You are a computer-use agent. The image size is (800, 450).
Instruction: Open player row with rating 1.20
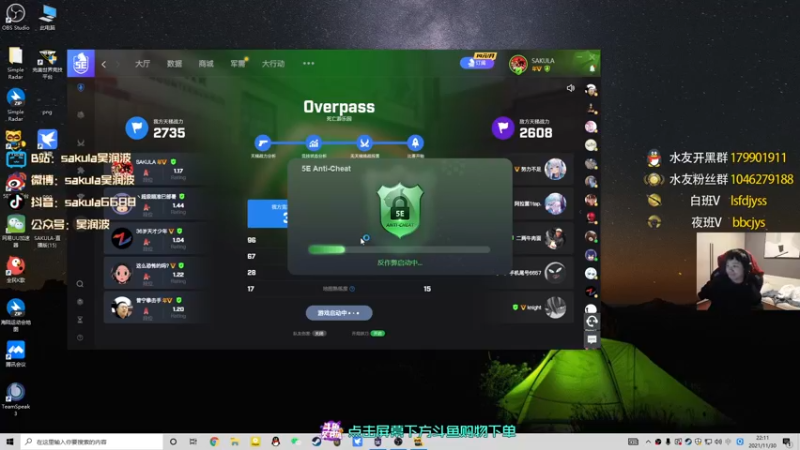(x=155, y=308)
